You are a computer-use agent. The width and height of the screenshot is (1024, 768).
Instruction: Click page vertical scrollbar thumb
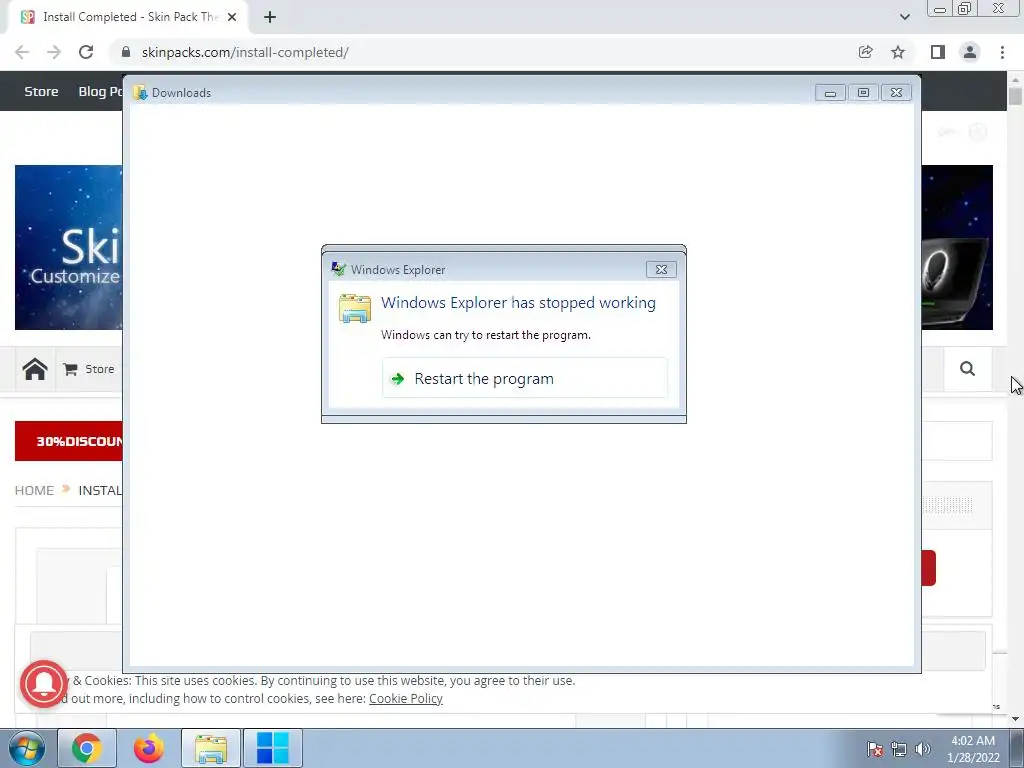1015,97
